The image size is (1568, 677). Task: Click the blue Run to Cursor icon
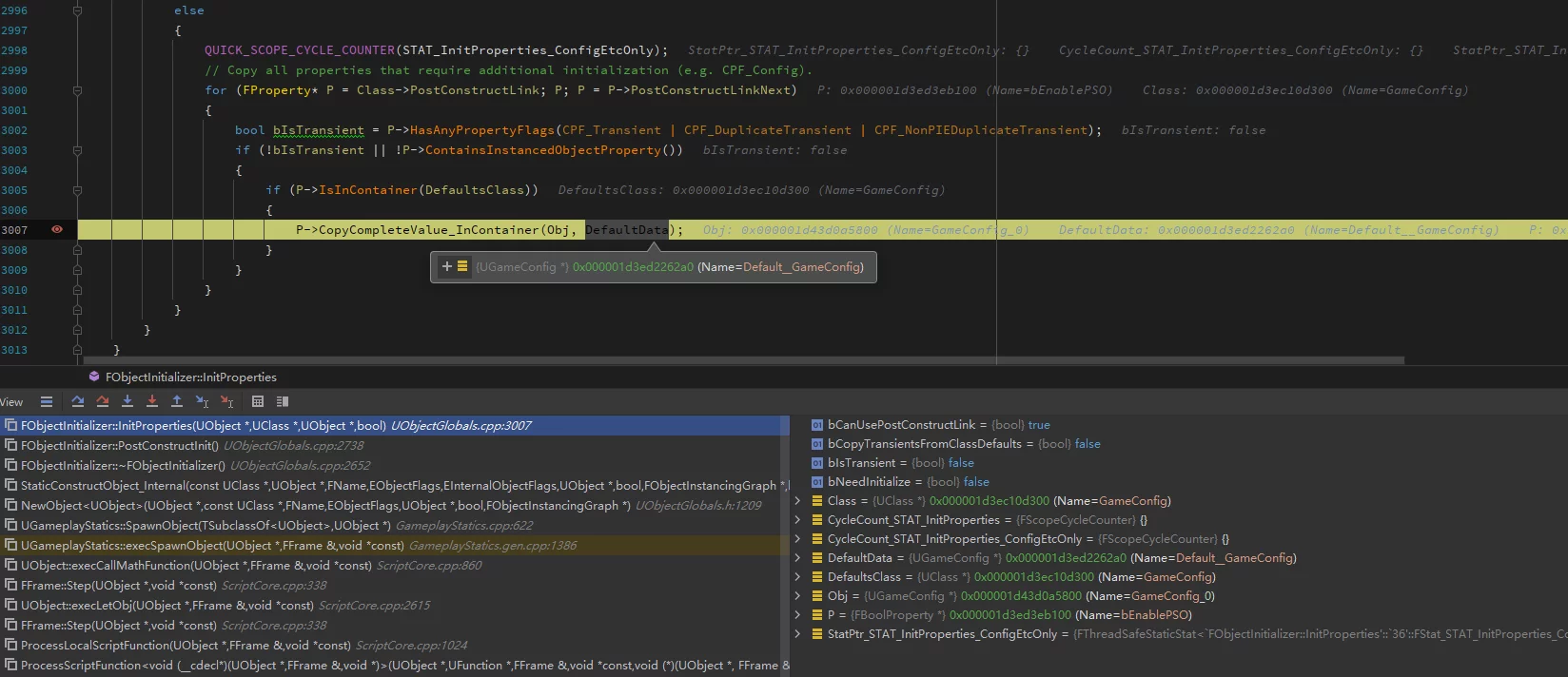click(x=202, y=402)
